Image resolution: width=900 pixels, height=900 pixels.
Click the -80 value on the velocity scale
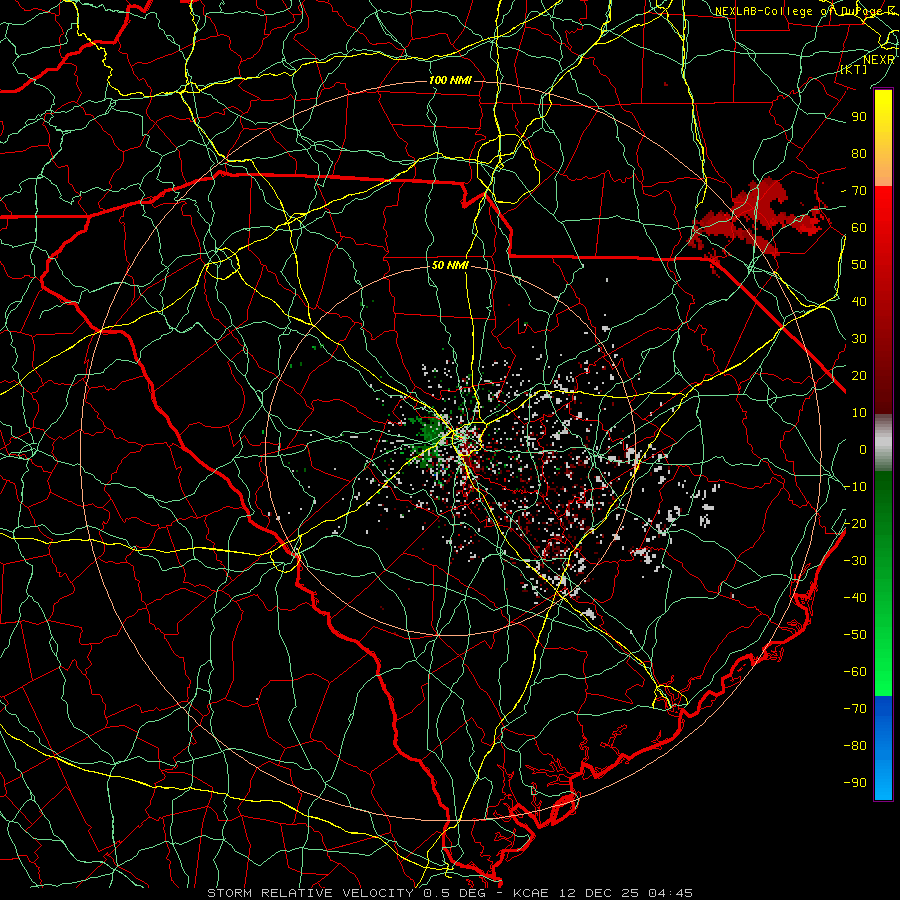(855, 746)
